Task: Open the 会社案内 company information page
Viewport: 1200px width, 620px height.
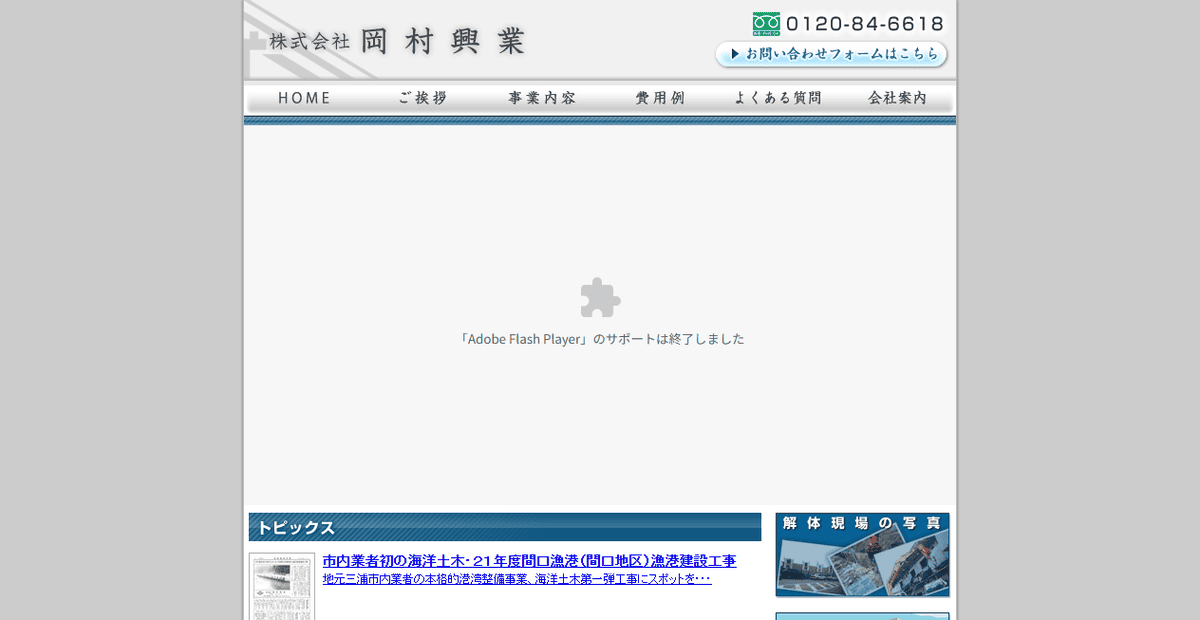Action: click(x=899, y=97)
